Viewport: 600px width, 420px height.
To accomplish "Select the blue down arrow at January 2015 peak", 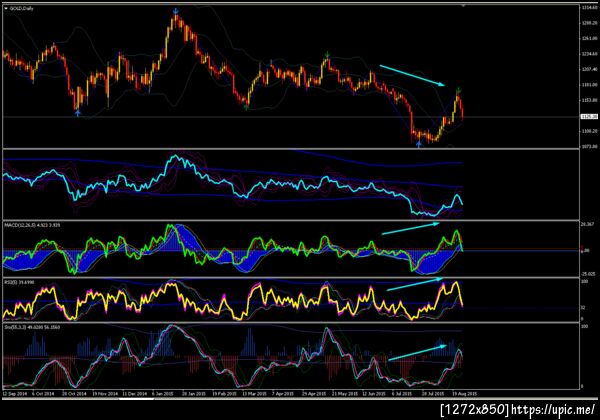I will 175,11.
